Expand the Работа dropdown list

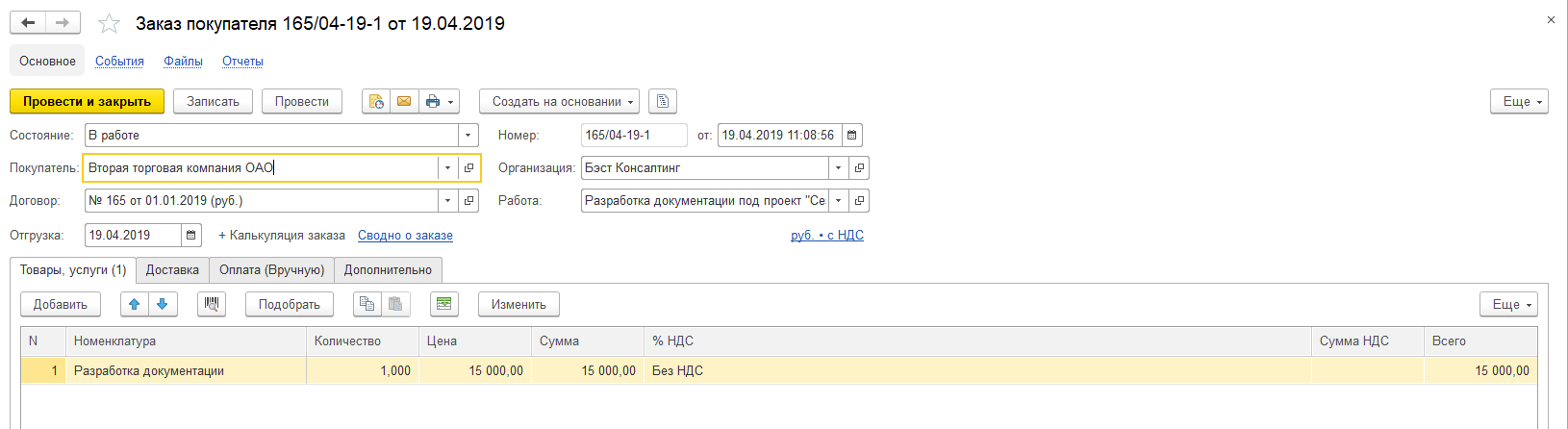838,200
